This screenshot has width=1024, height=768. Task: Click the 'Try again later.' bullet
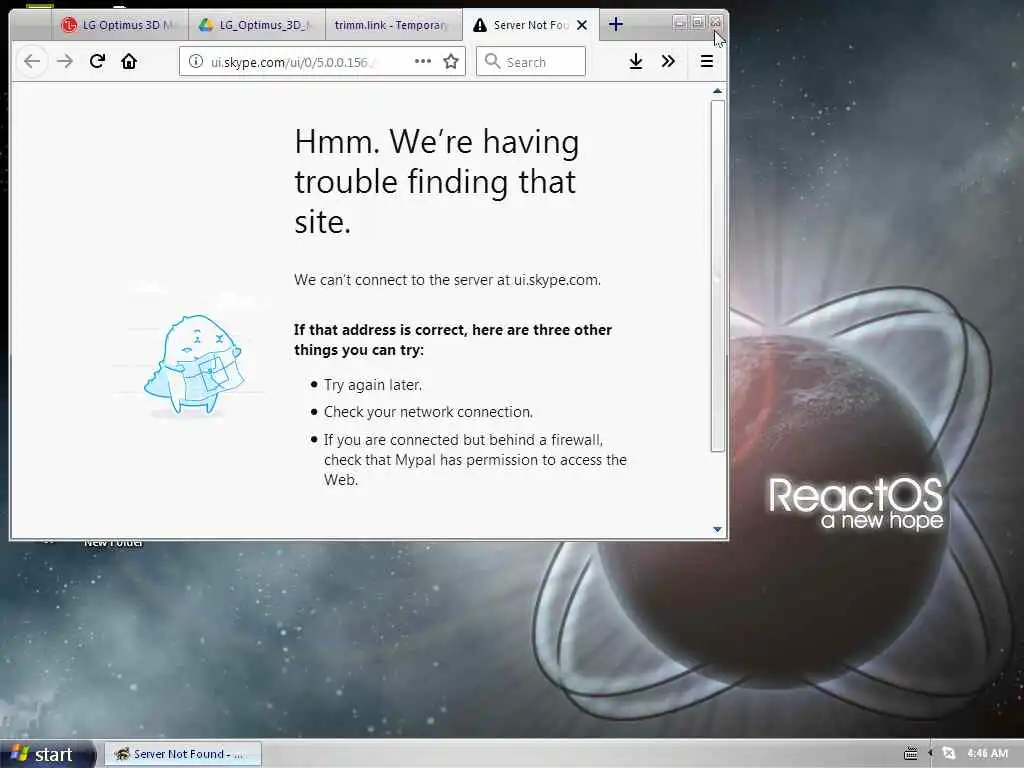373,385
